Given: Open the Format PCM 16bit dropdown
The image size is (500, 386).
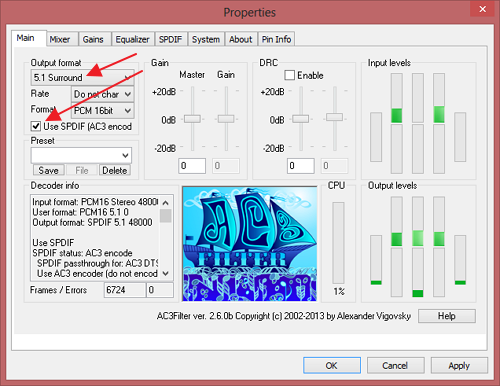Looking at the screenshot, I should (103, 110).
